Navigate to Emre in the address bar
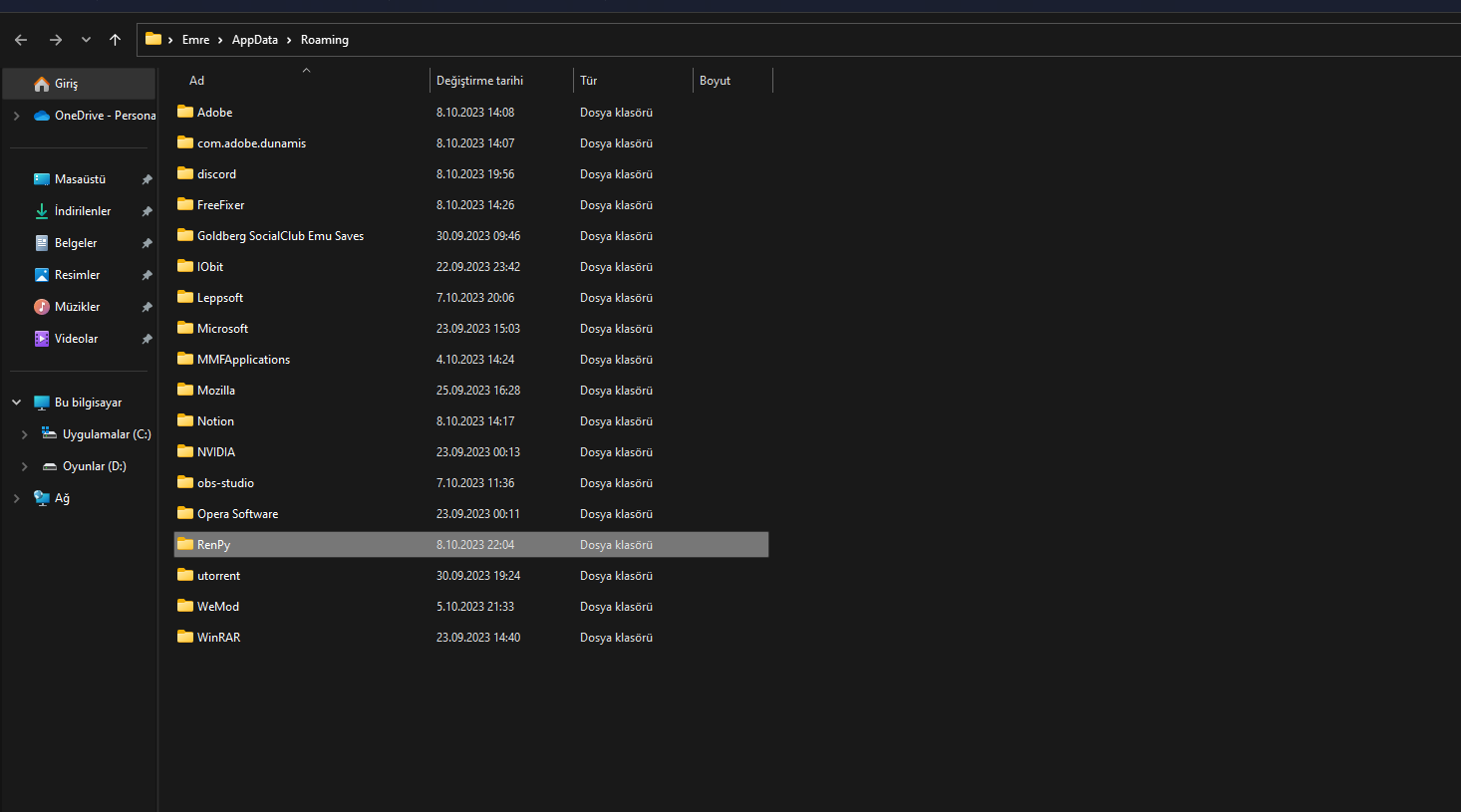Image resolution: width=1461 pixels, height=812 pixels. (x=195, y=40)
